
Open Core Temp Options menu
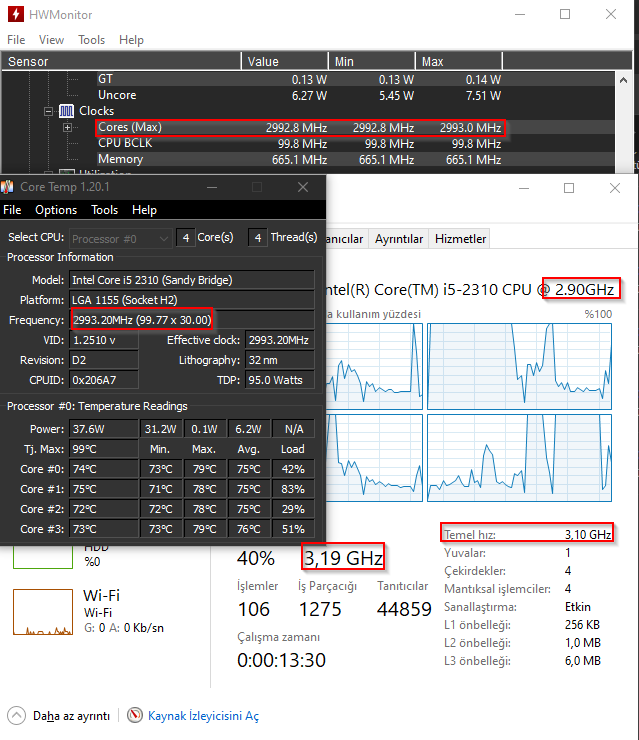tap(56, 210)
